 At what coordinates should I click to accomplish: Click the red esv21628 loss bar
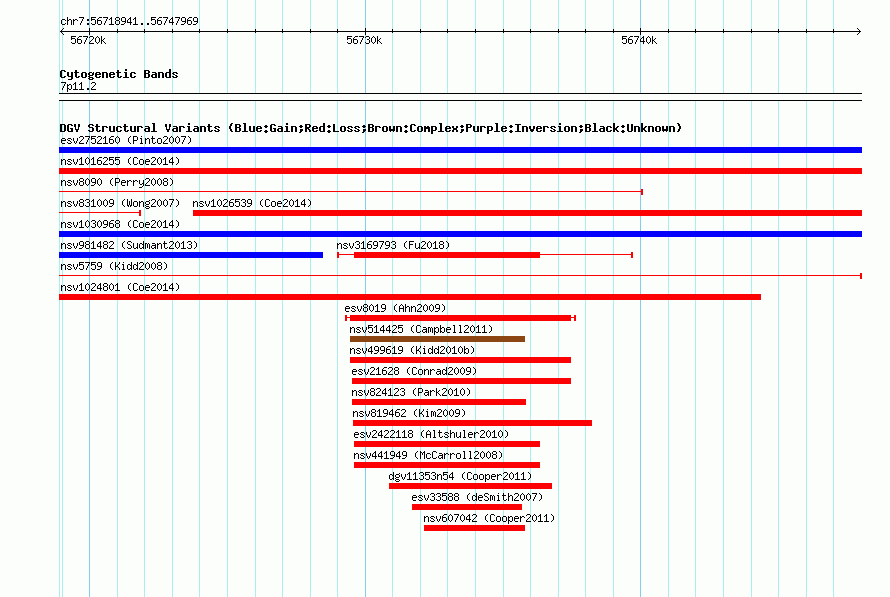461,381
